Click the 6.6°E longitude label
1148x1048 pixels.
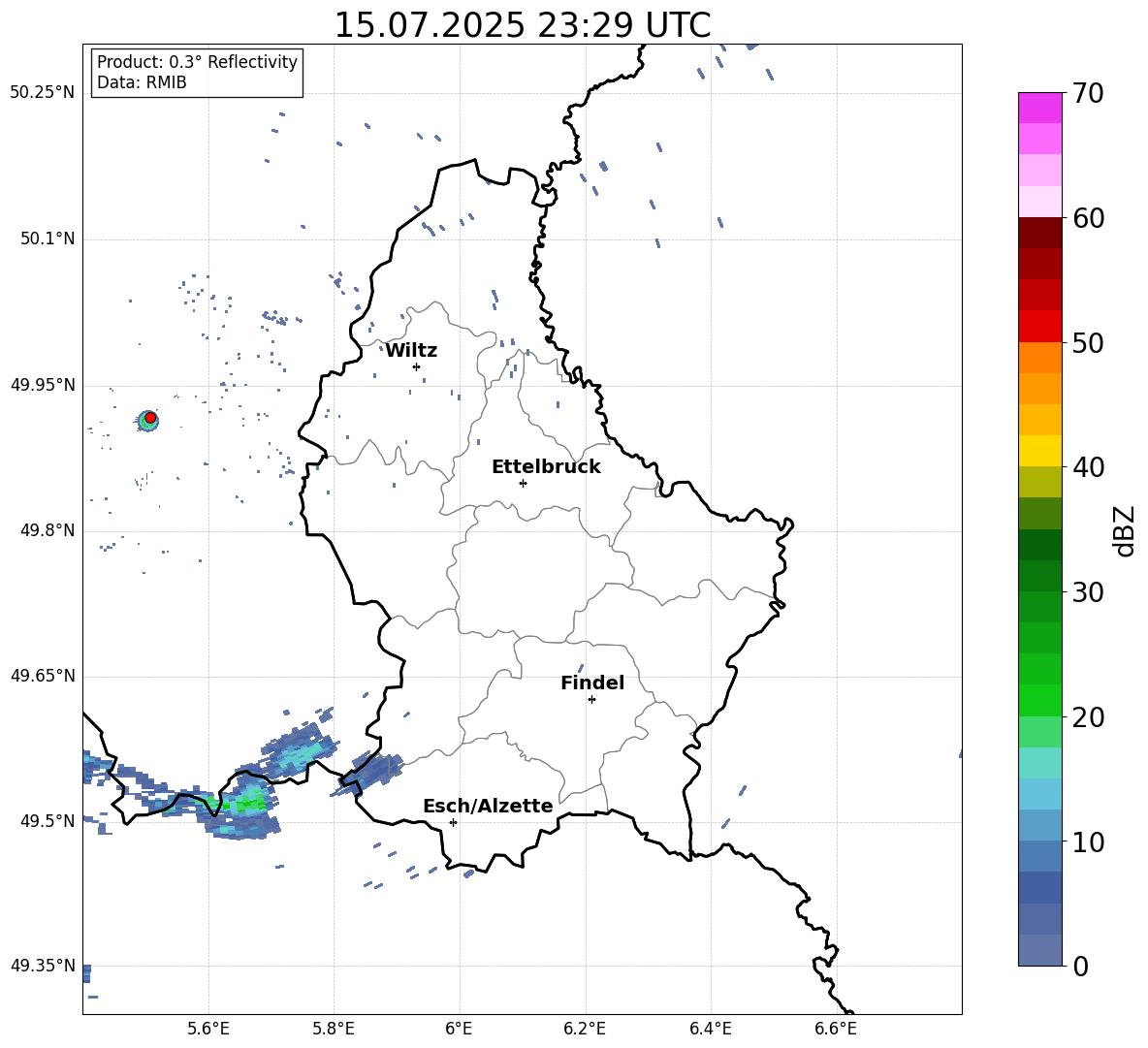click(x=836, y=1029)
